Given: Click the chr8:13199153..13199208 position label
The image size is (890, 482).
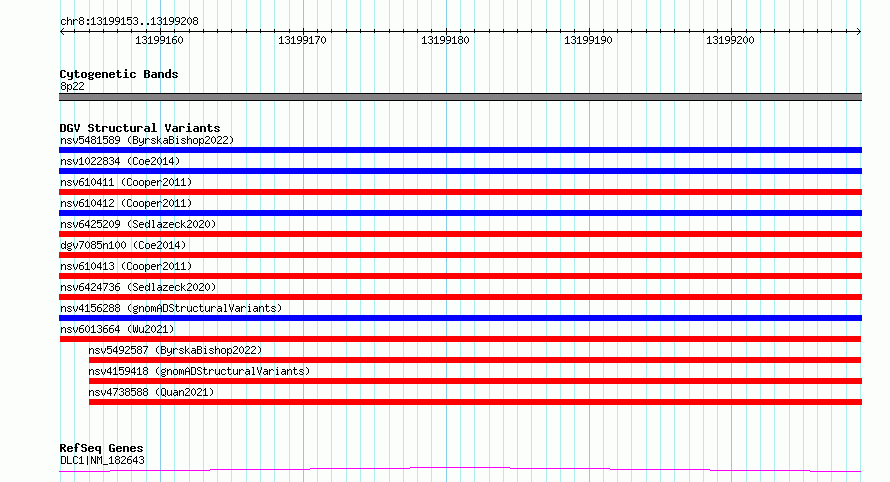Looking at the screenshot, I should point(129,22).
